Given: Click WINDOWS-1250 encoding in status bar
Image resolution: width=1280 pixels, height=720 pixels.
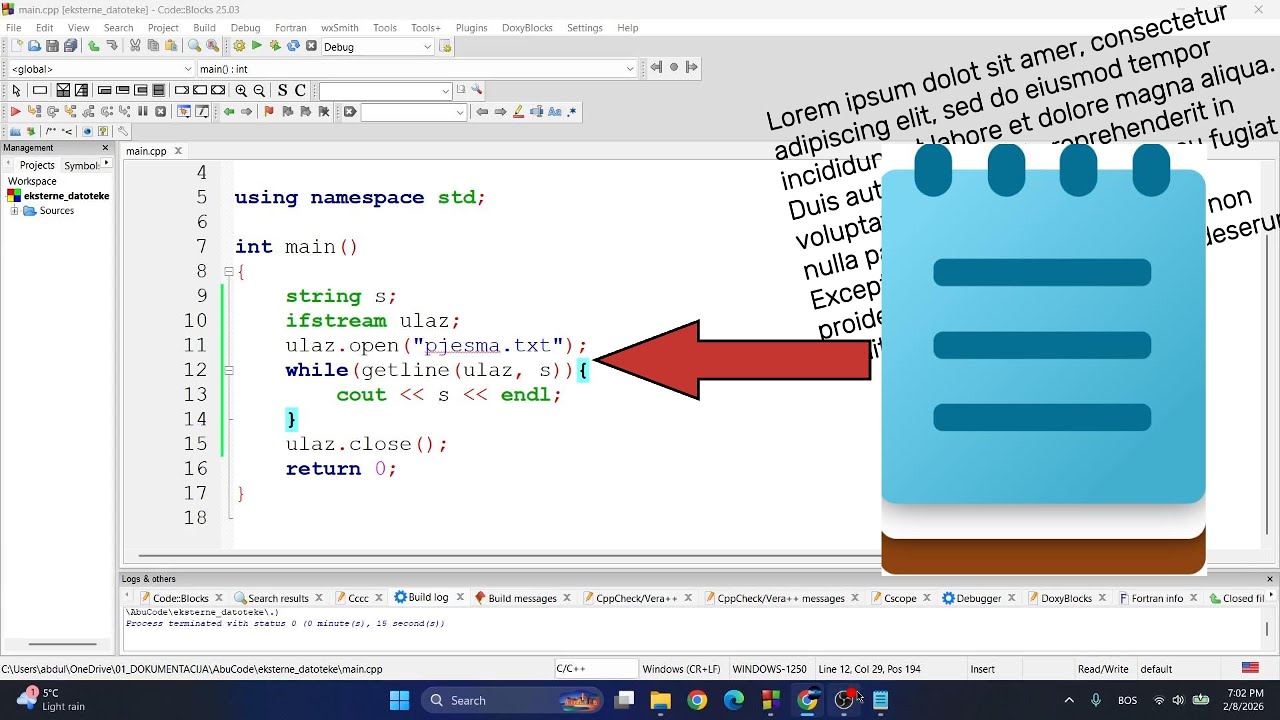Looking at the screenshot, I should (769, 669).
